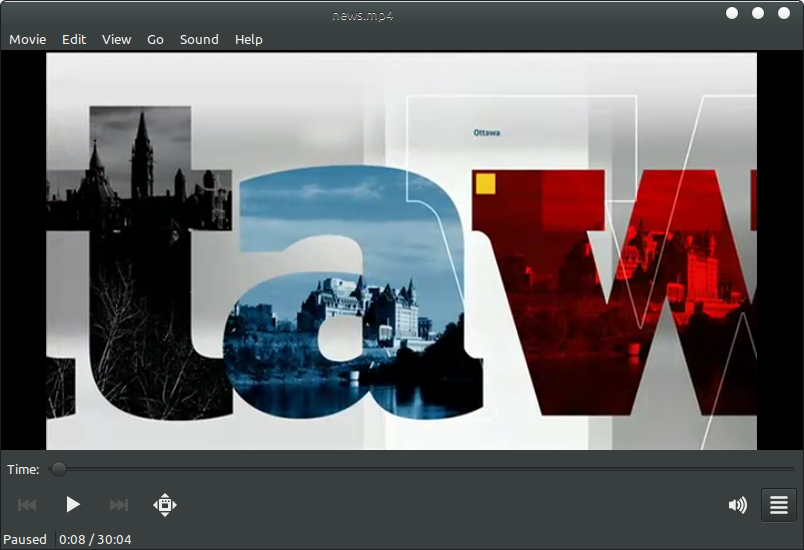Open the View menu
This screenshot has width=804, height=550.
(x=116, y=39)
